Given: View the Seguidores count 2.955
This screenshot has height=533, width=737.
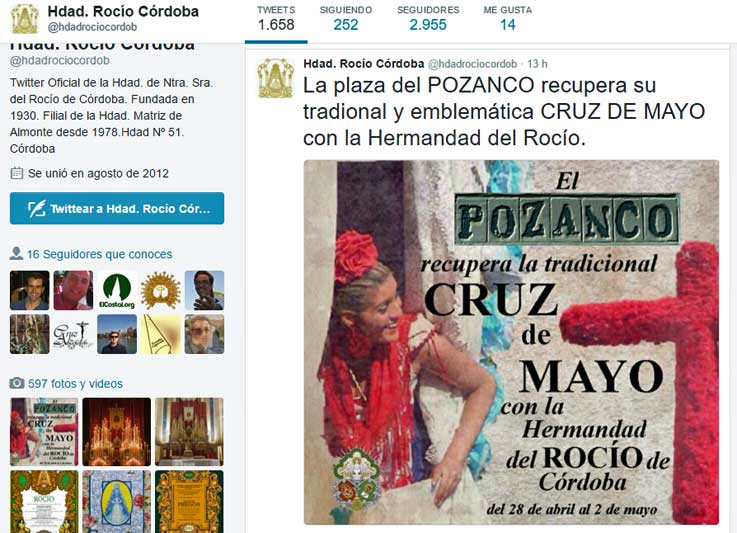Looking at the screenshot, I should [x=428, y=19].
